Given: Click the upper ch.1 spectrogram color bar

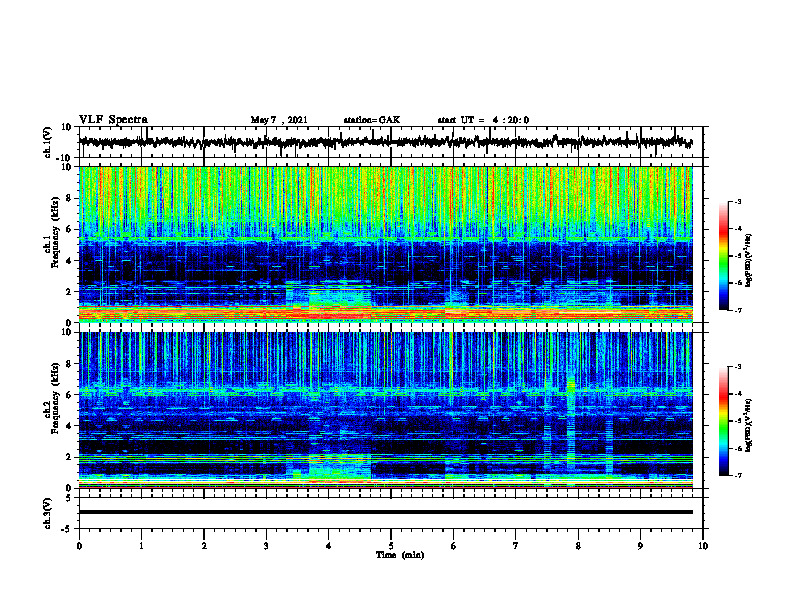Looking at the screenshot, I should [x=723, y=256].
